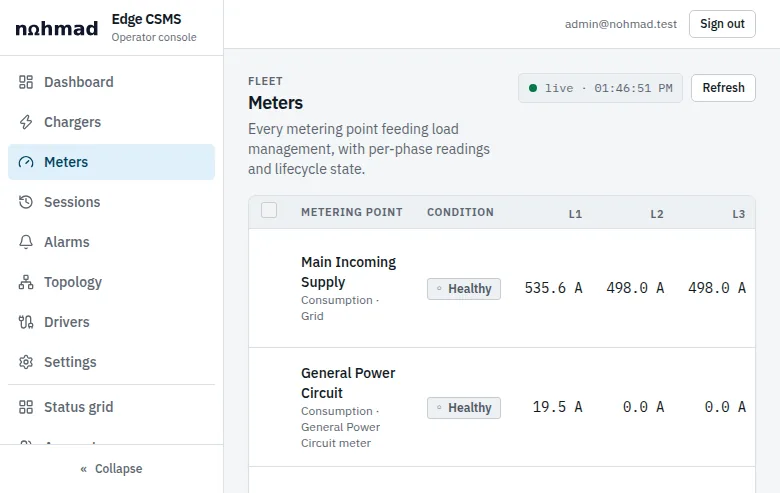This screenshot has width=780, height=493.
Task: Click the Dashboard grid icon
Action: pyautogui.click(x=26, y=82)
